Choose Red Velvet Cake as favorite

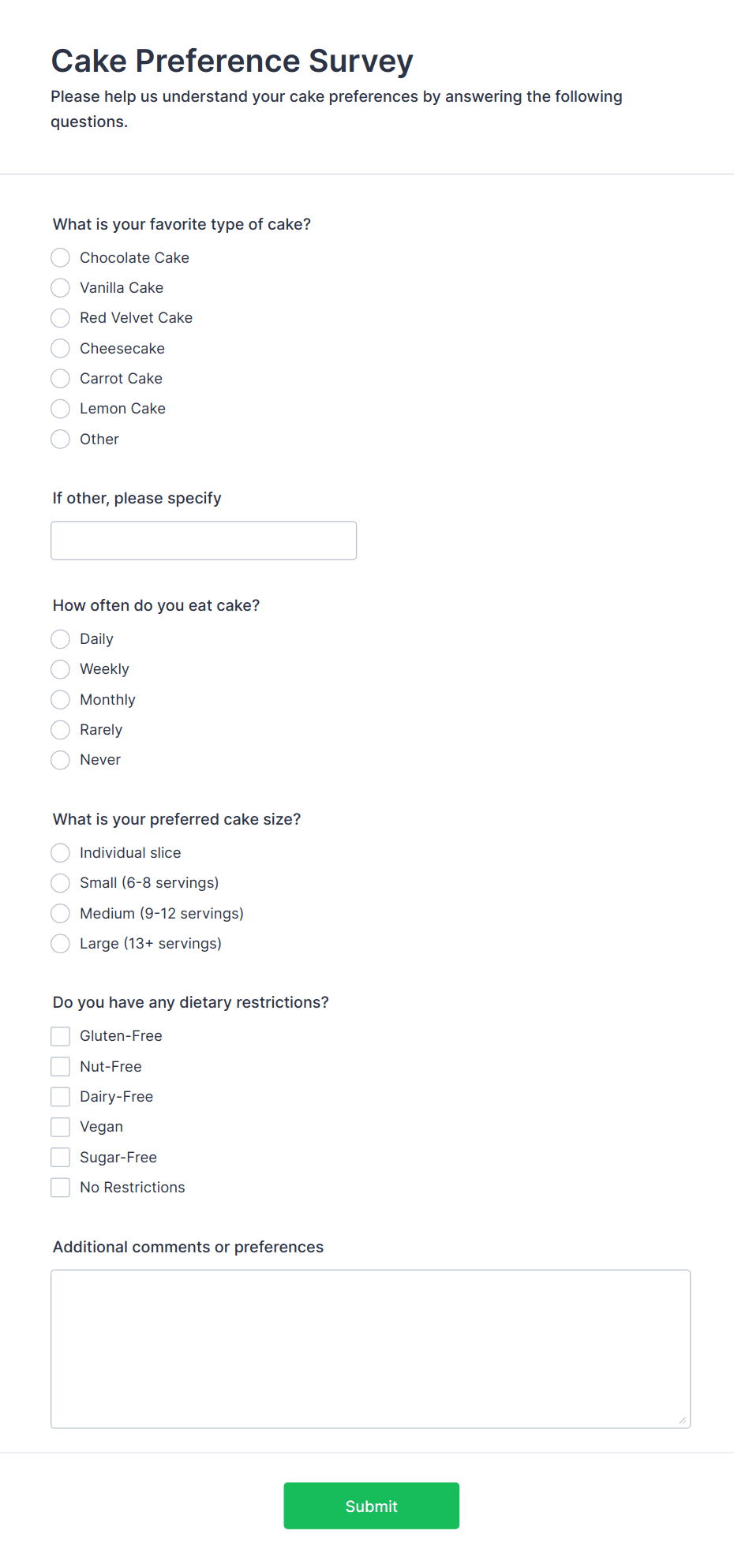[61, 318]
